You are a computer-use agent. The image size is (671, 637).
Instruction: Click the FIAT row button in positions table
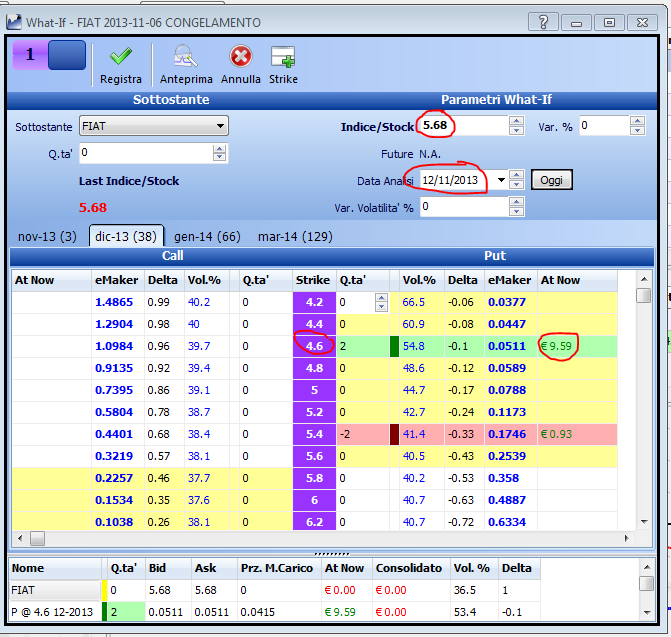[x=55, y=590]
